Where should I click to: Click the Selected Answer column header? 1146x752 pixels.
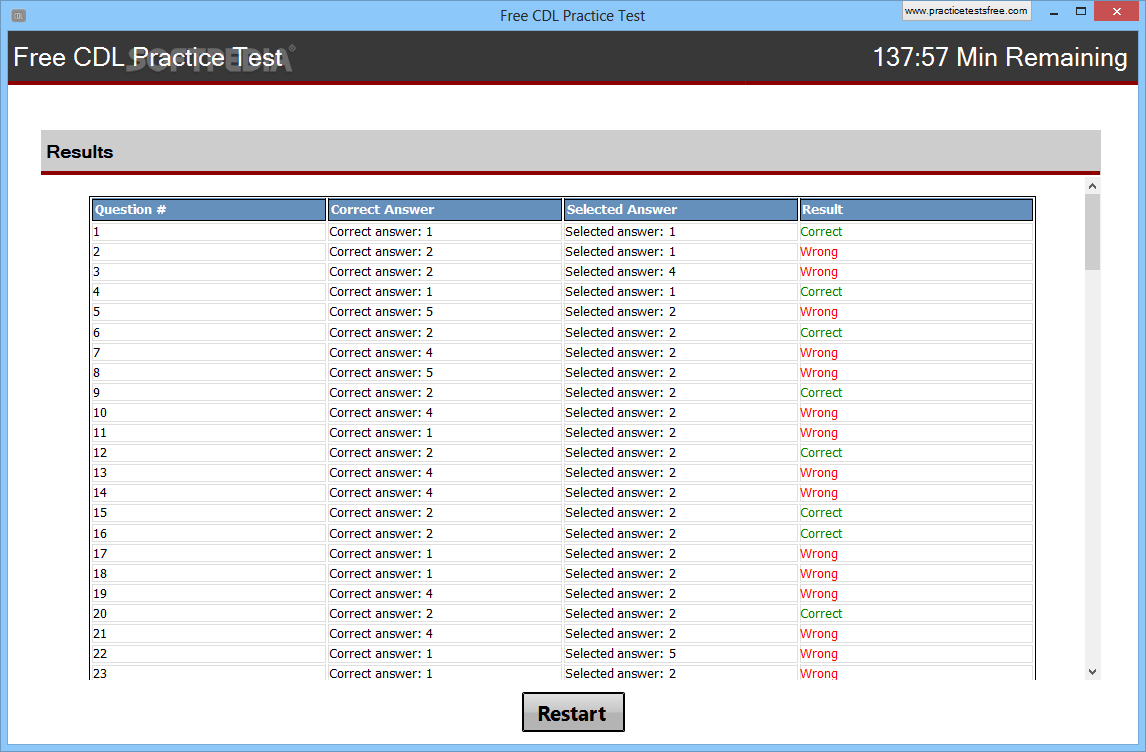(680, 210)
